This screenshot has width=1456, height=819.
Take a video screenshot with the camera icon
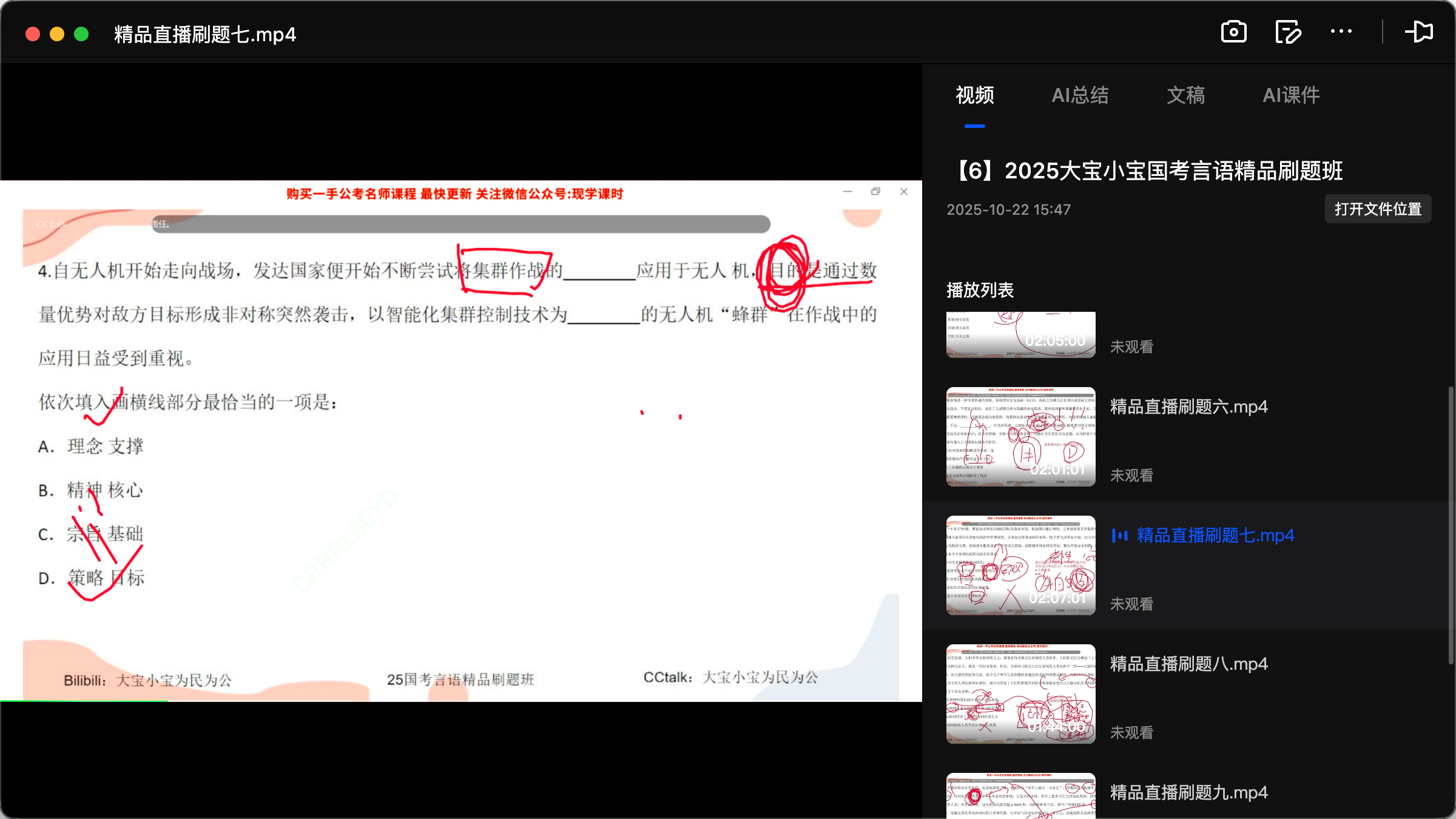tap(1234, 32)
